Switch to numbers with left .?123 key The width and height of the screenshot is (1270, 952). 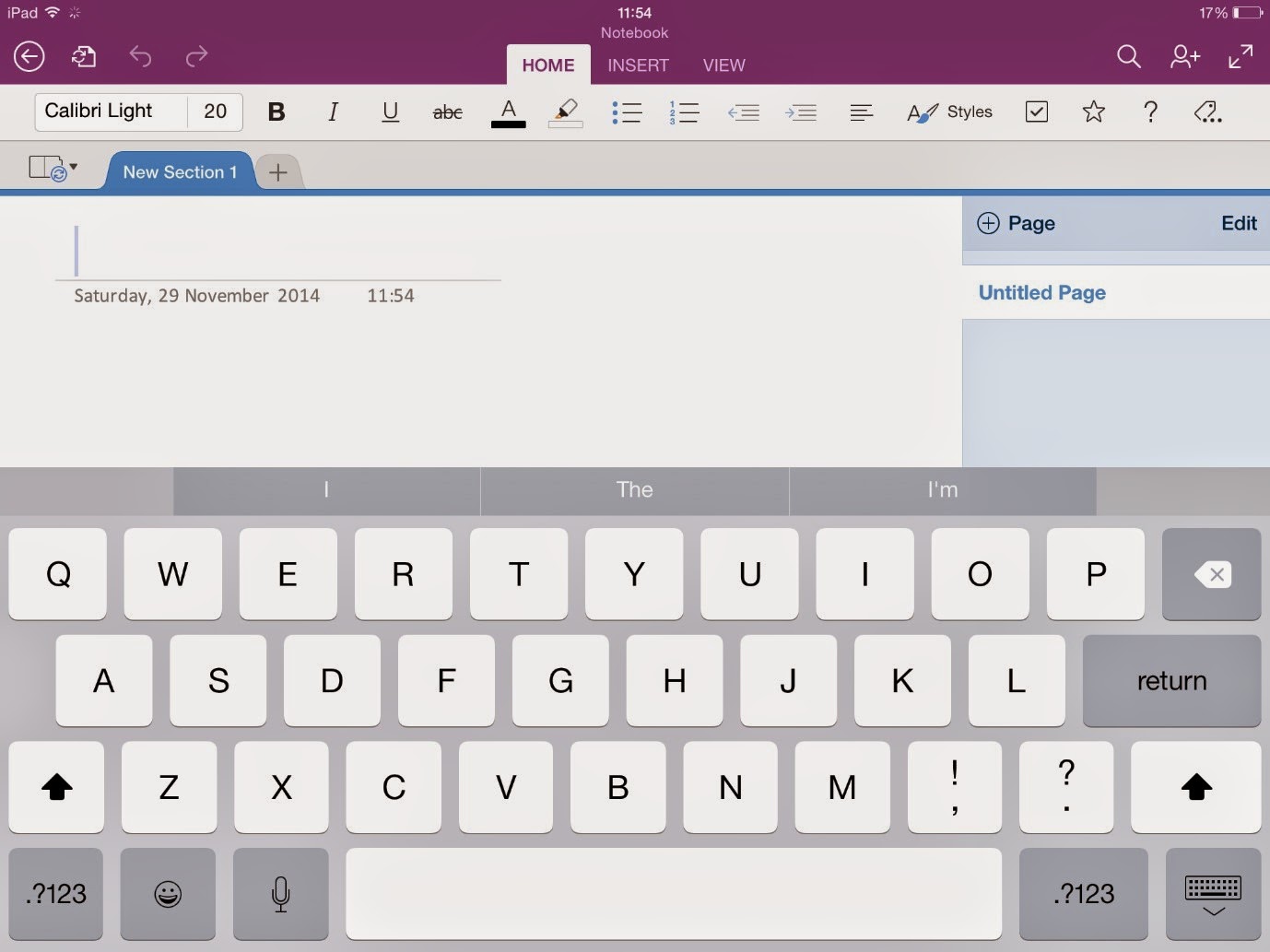pyautogui.click(x=56, y=894)
